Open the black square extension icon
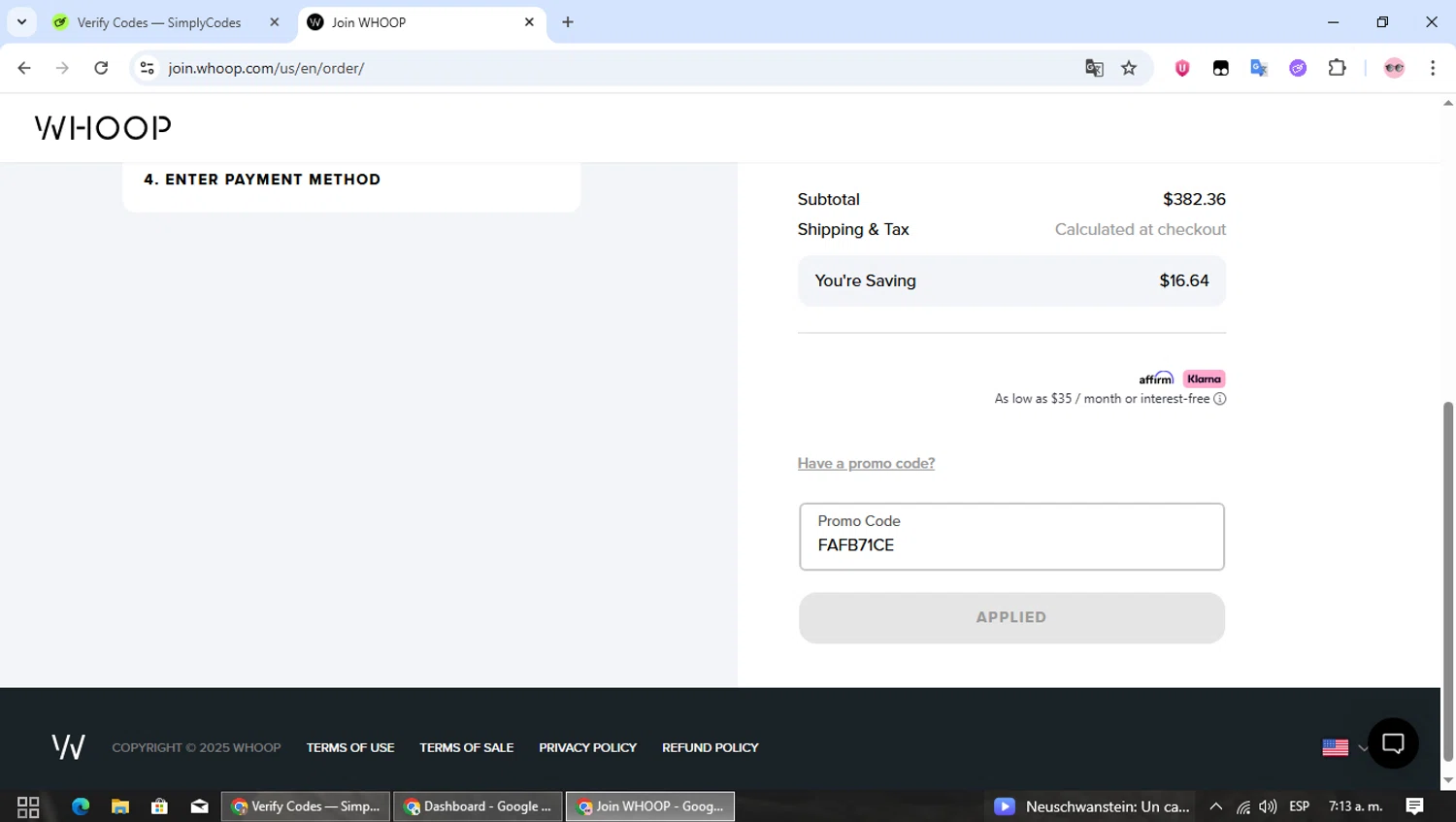Image resolution: width=1456 pixels, height=822 pixels. pyautogui.click(x=1221, y=68)
